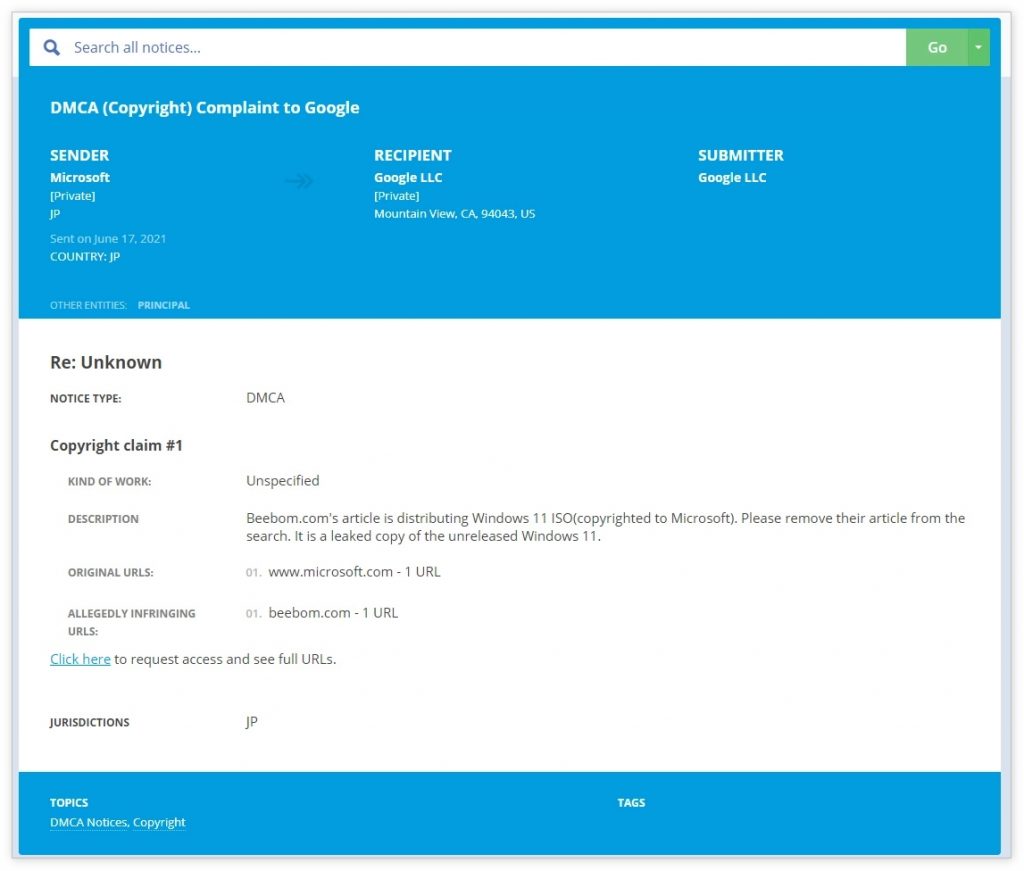Screen dimensions: 1024x871
Task: Click the 'Click here' request access link
Action: (x=80, y=659)
